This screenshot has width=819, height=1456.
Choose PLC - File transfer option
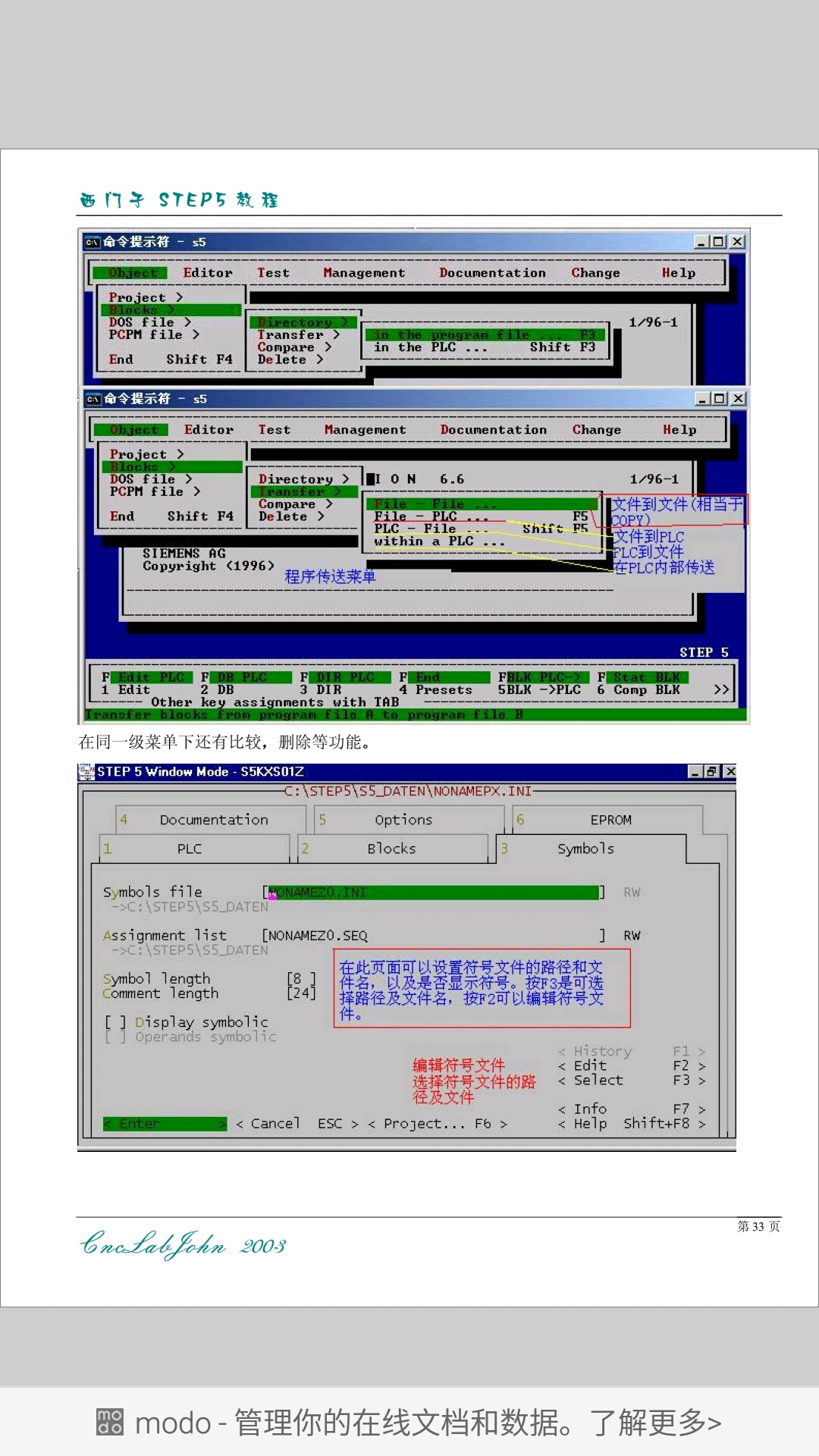pyautogui.click(x=481, y=529)
